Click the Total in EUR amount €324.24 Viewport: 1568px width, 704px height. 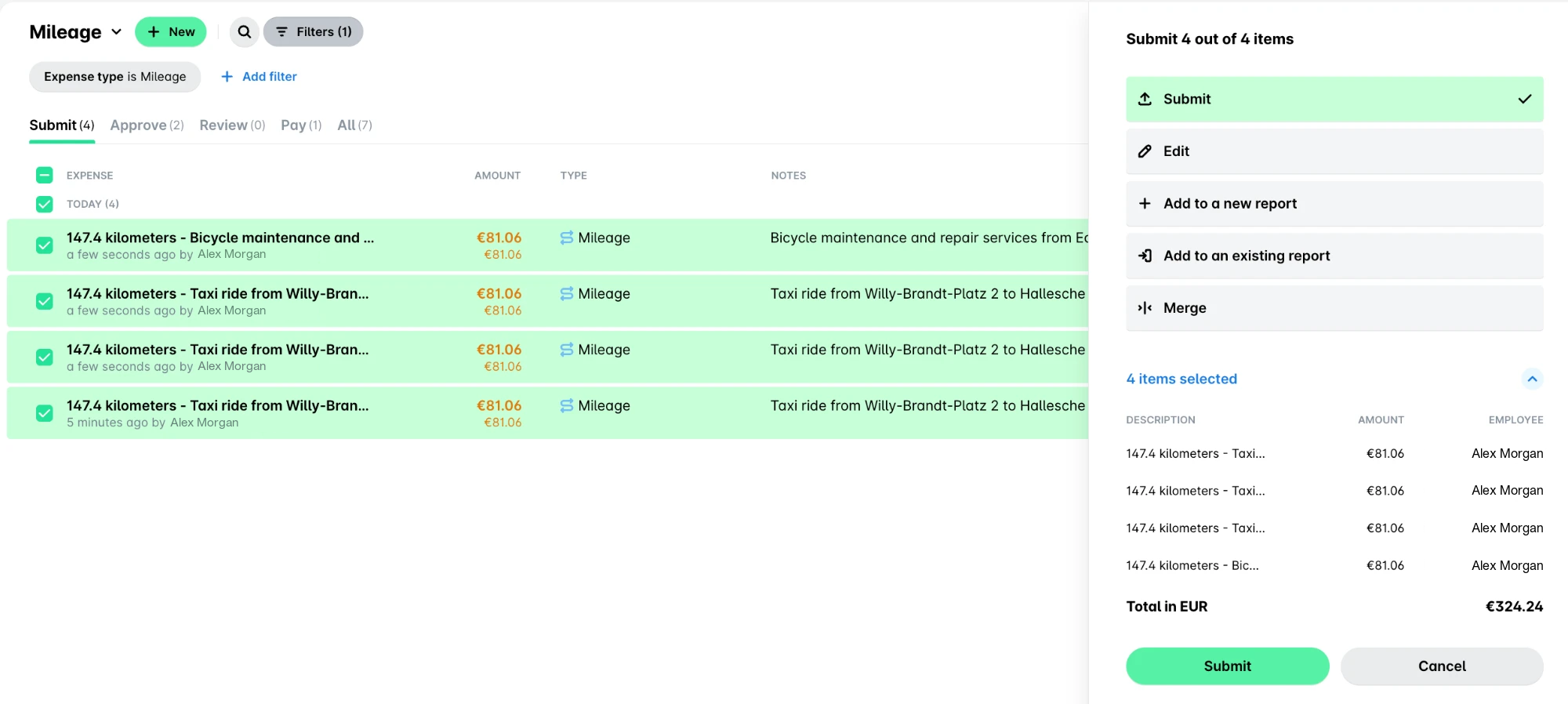point(1514,607)
